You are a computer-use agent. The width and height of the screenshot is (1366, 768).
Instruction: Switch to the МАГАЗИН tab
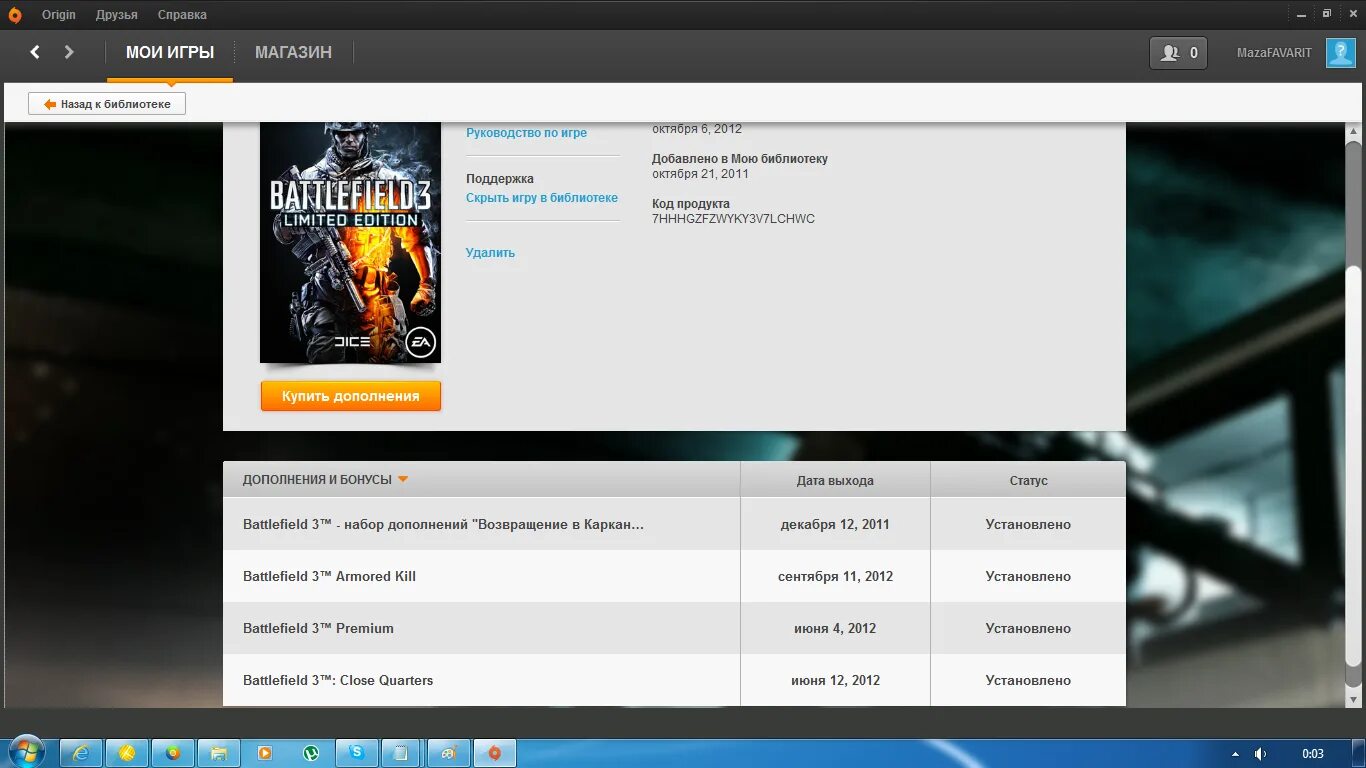[293, 52]
